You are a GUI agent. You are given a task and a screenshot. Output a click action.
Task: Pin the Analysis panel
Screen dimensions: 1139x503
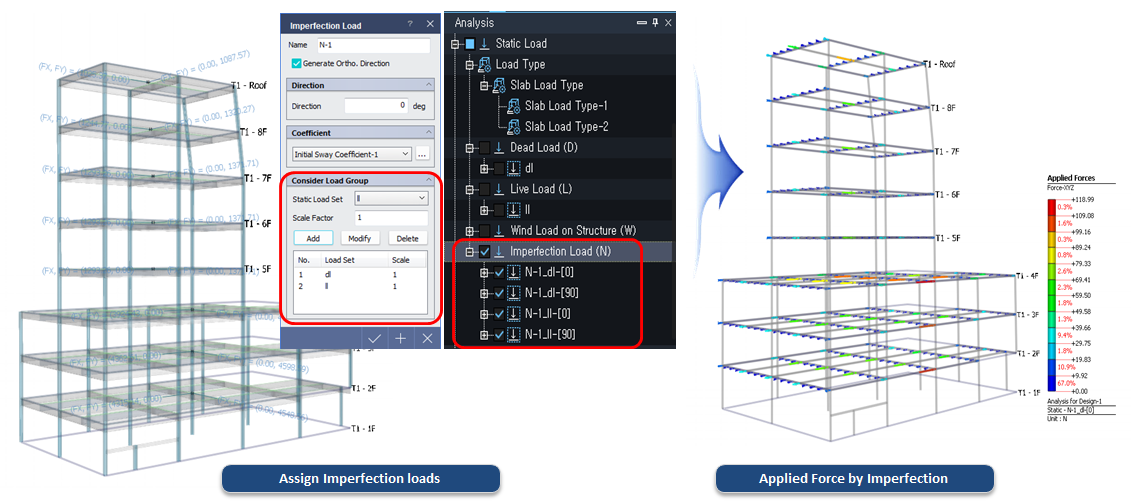(x=655, y=22)
